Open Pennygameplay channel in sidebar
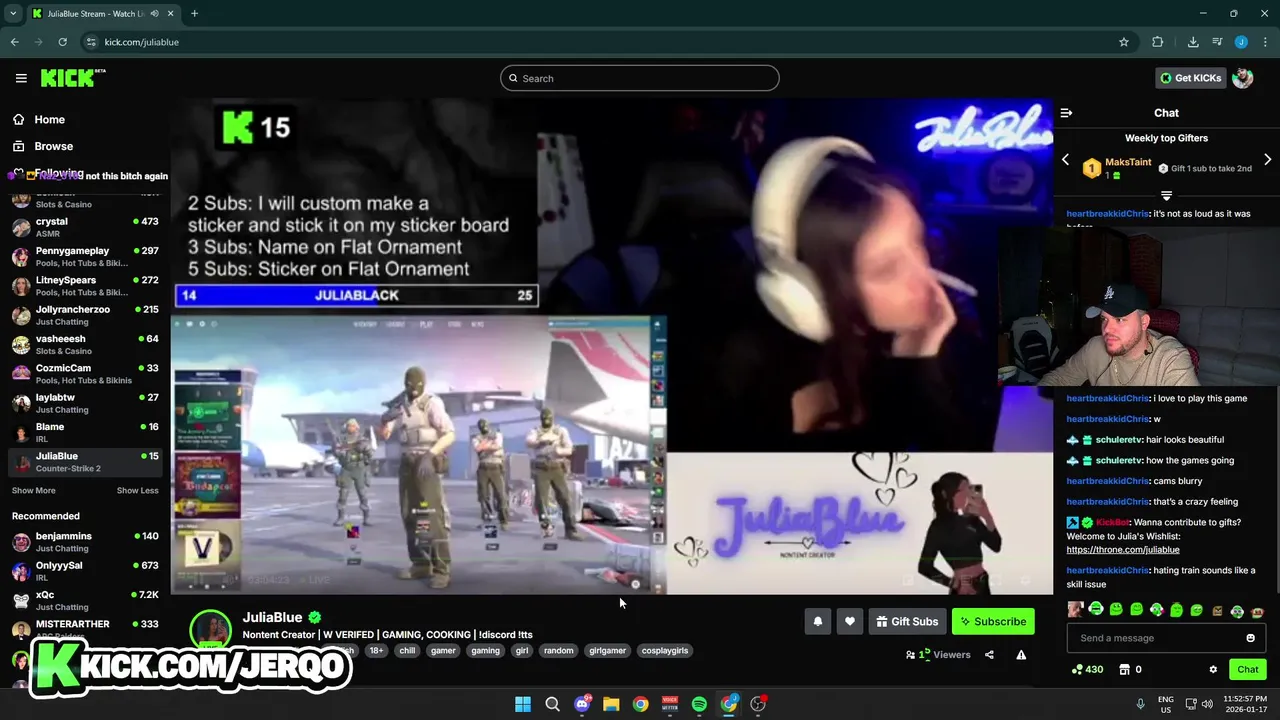The width and height of the screenshot is (1280, 720). click(x=85, y=256)
